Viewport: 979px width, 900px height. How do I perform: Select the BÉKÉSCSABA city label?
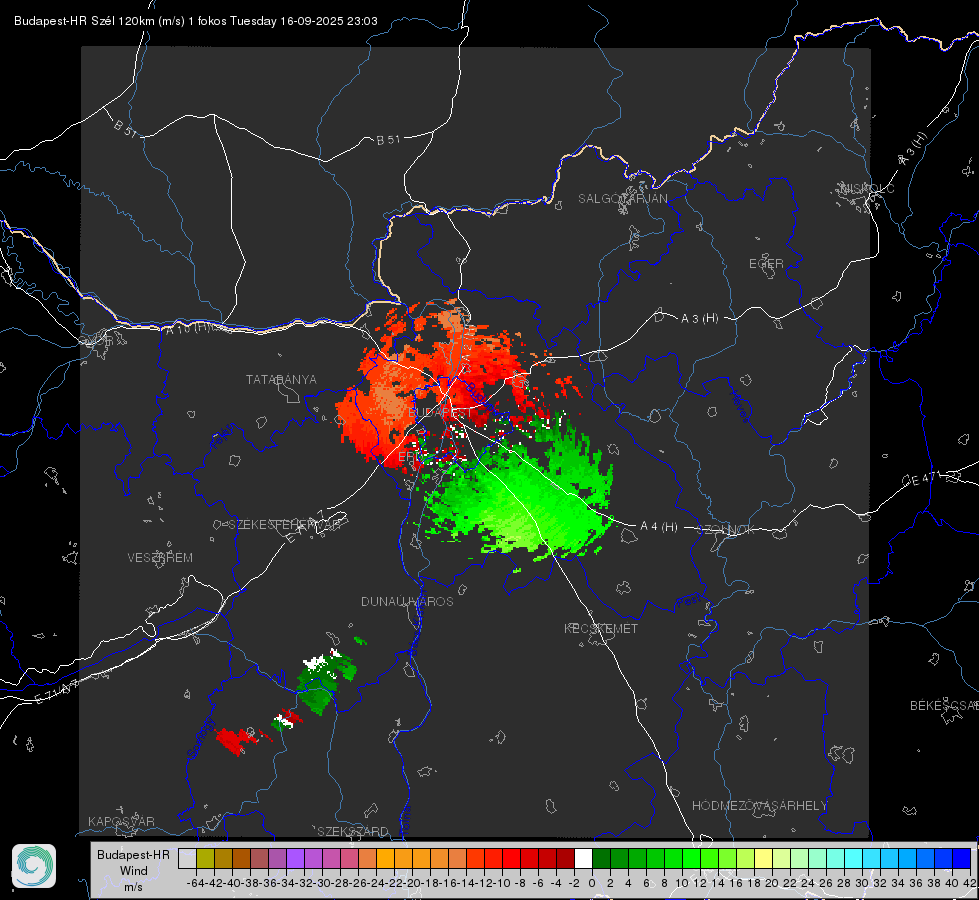click(x=944, y=705)
